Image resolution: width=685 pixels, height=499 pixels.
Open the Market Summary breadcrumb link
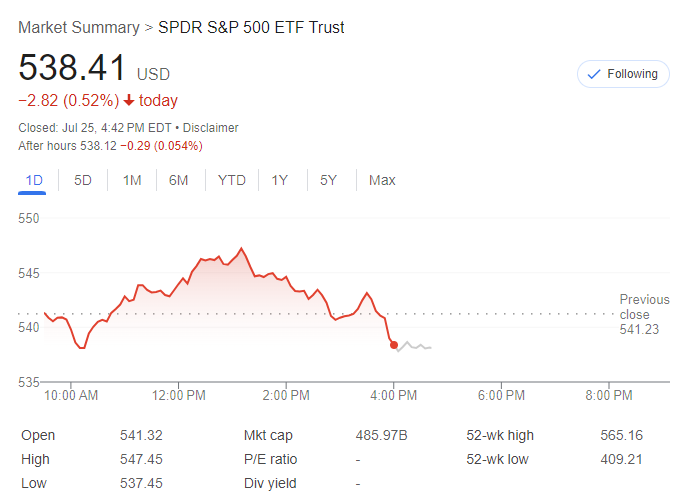point(79,27)
